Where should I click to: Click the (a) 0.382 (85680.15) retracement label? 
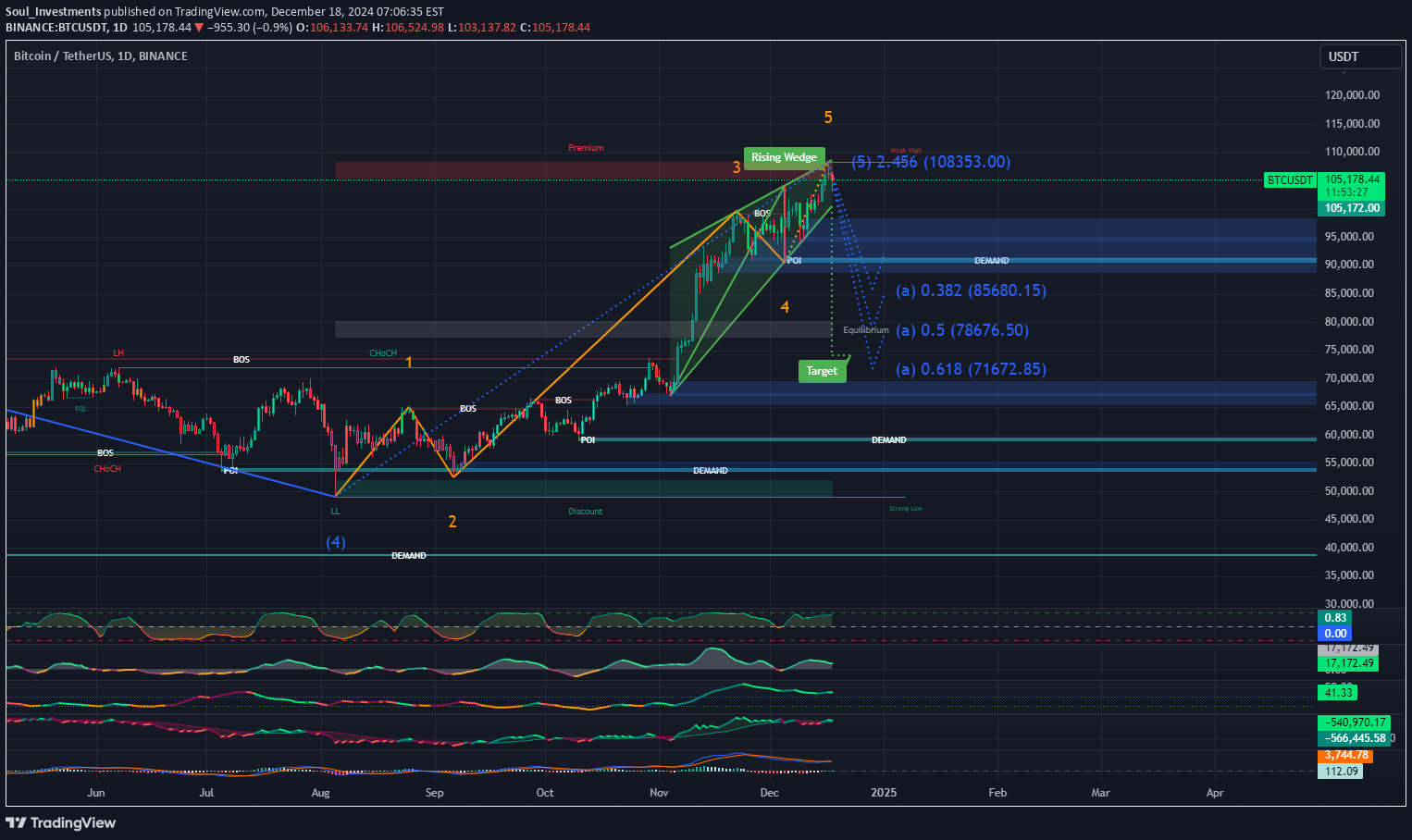click(972, 290)
